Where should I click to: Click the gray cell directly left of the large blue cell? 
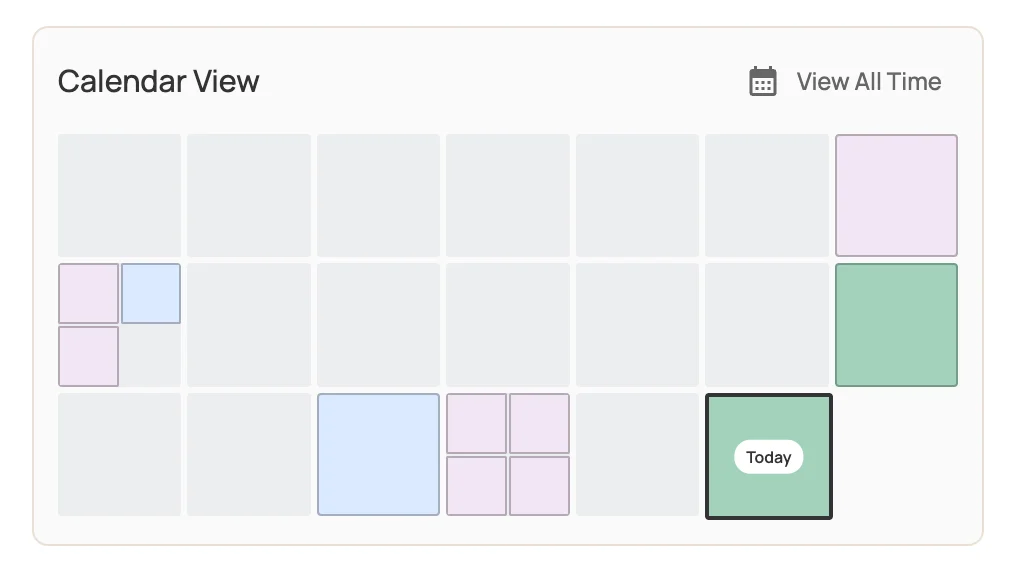click(248, 455)
